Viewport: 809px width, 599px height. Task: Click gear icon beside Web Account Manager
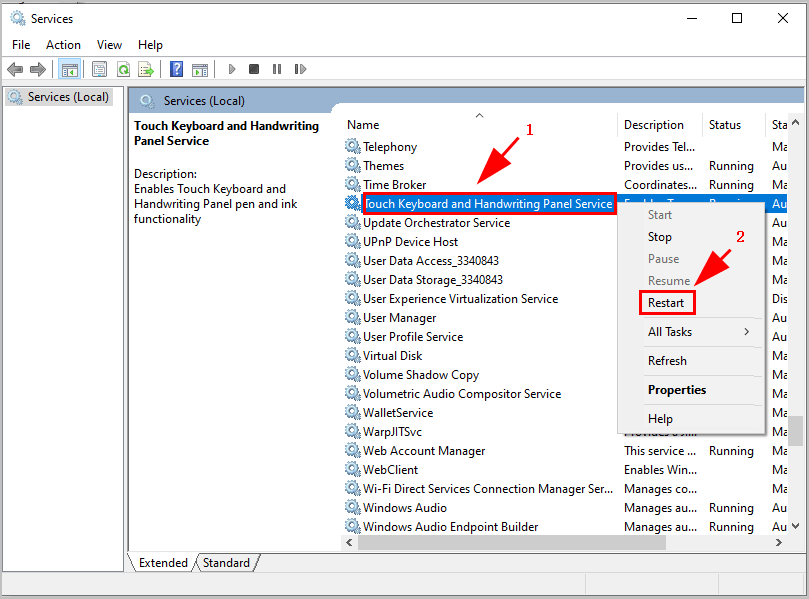[353, 451]
